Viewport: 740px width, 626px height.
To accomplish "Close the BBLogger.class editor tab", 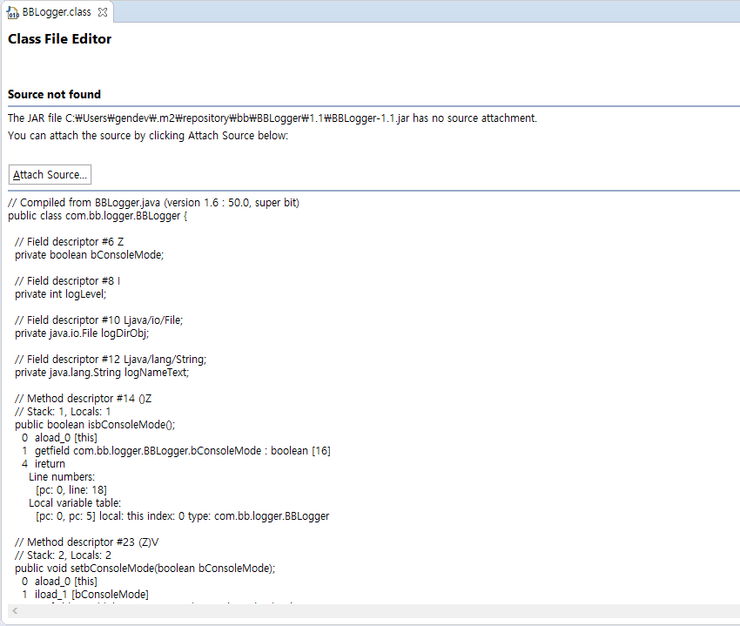I will 103,12.
